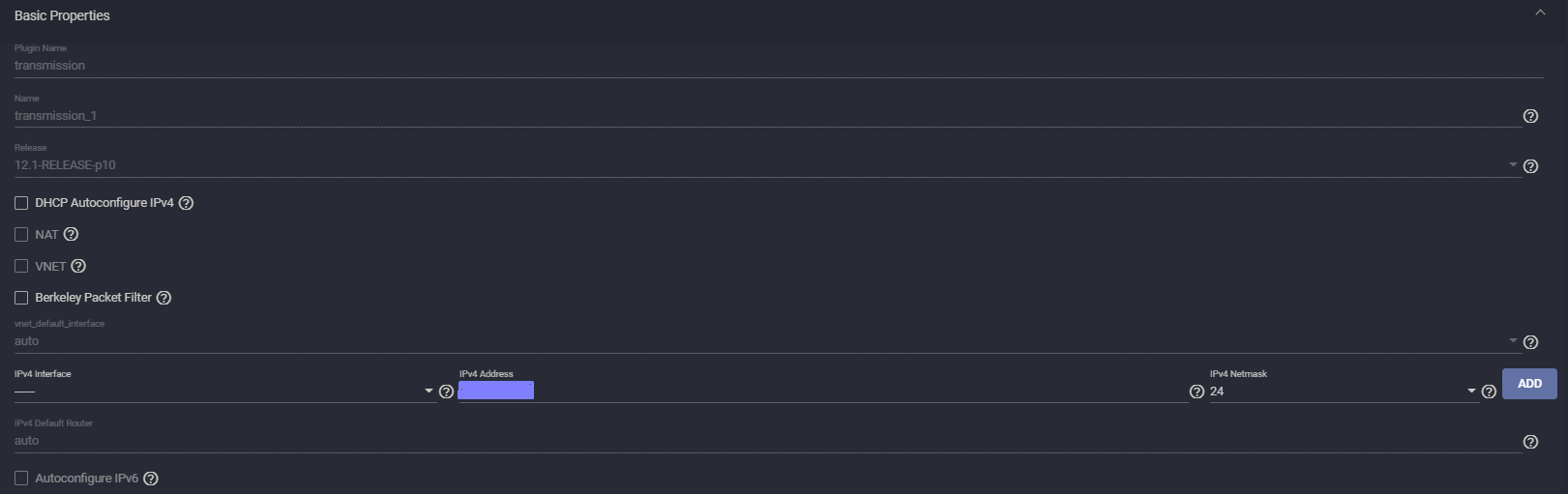
Task: Tick the NAT checkbox
Action: 21,234
